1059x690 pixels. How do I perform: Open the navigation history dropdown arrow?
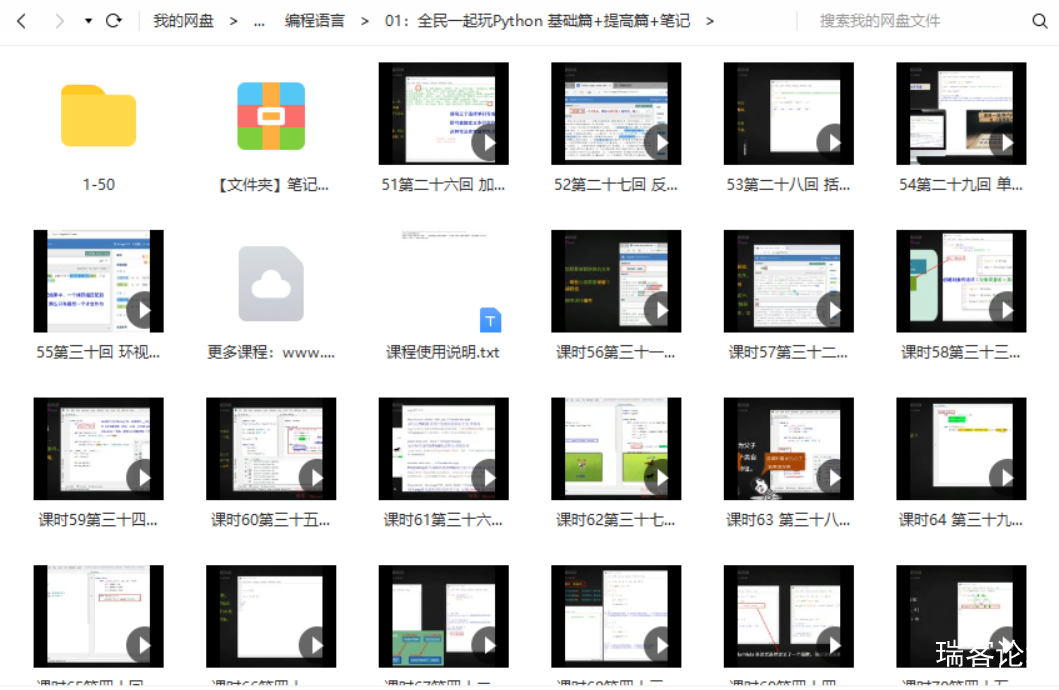pos(88,21)
